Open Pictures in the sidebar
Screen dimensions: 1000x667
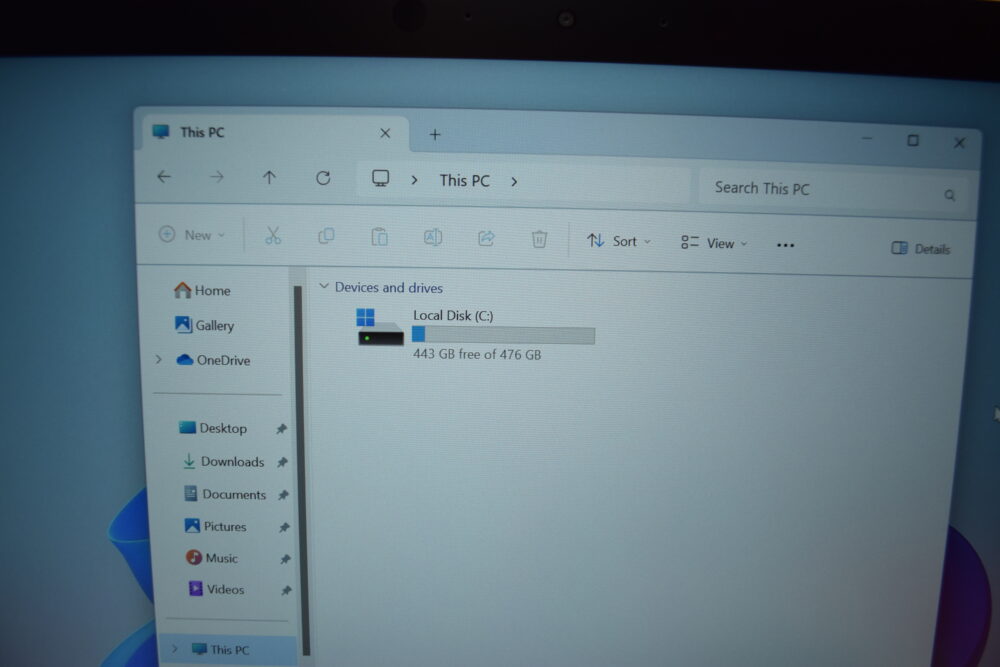[216, 526]
